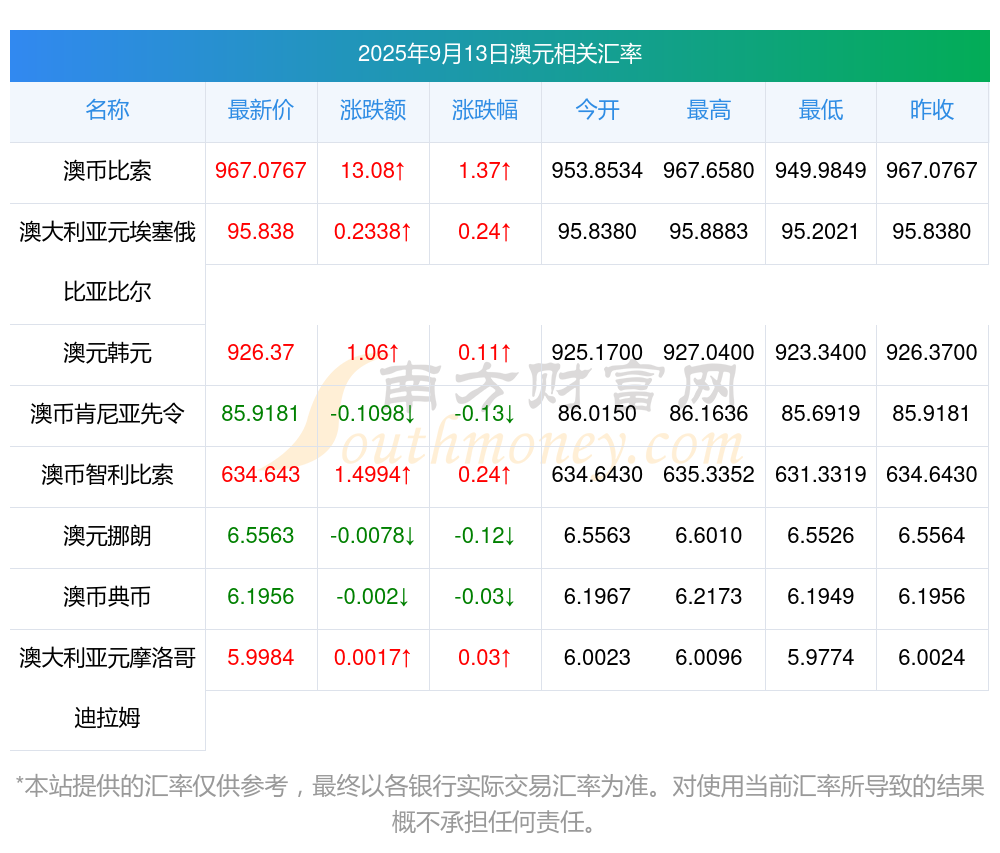Click change amount 1.4994↑
Screen dimensions: 1000x853
(x=373, y=475)
